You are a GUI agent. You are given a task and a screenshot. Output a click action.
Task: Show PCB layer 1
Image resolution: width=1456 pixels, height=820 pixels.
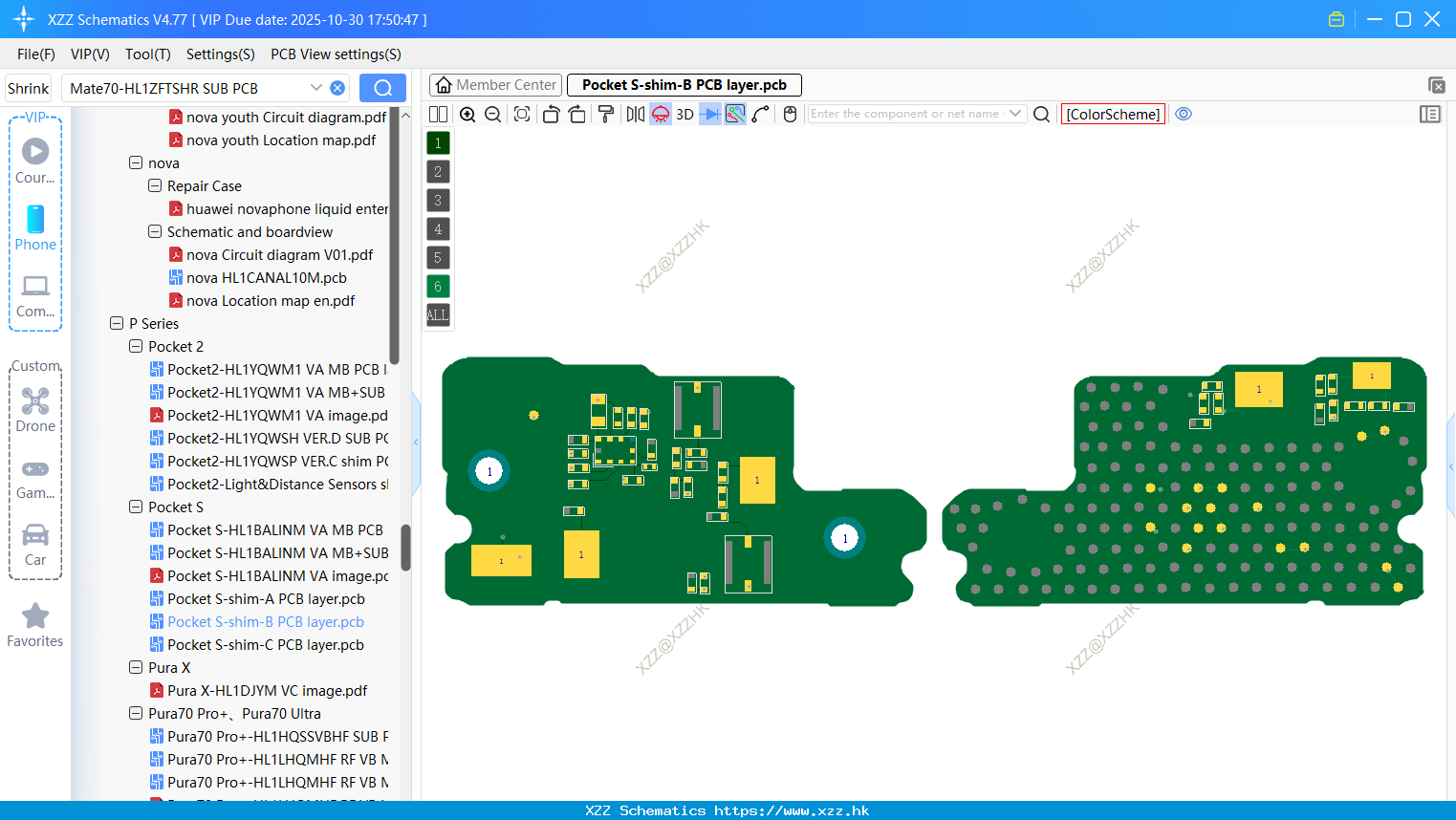438,142
